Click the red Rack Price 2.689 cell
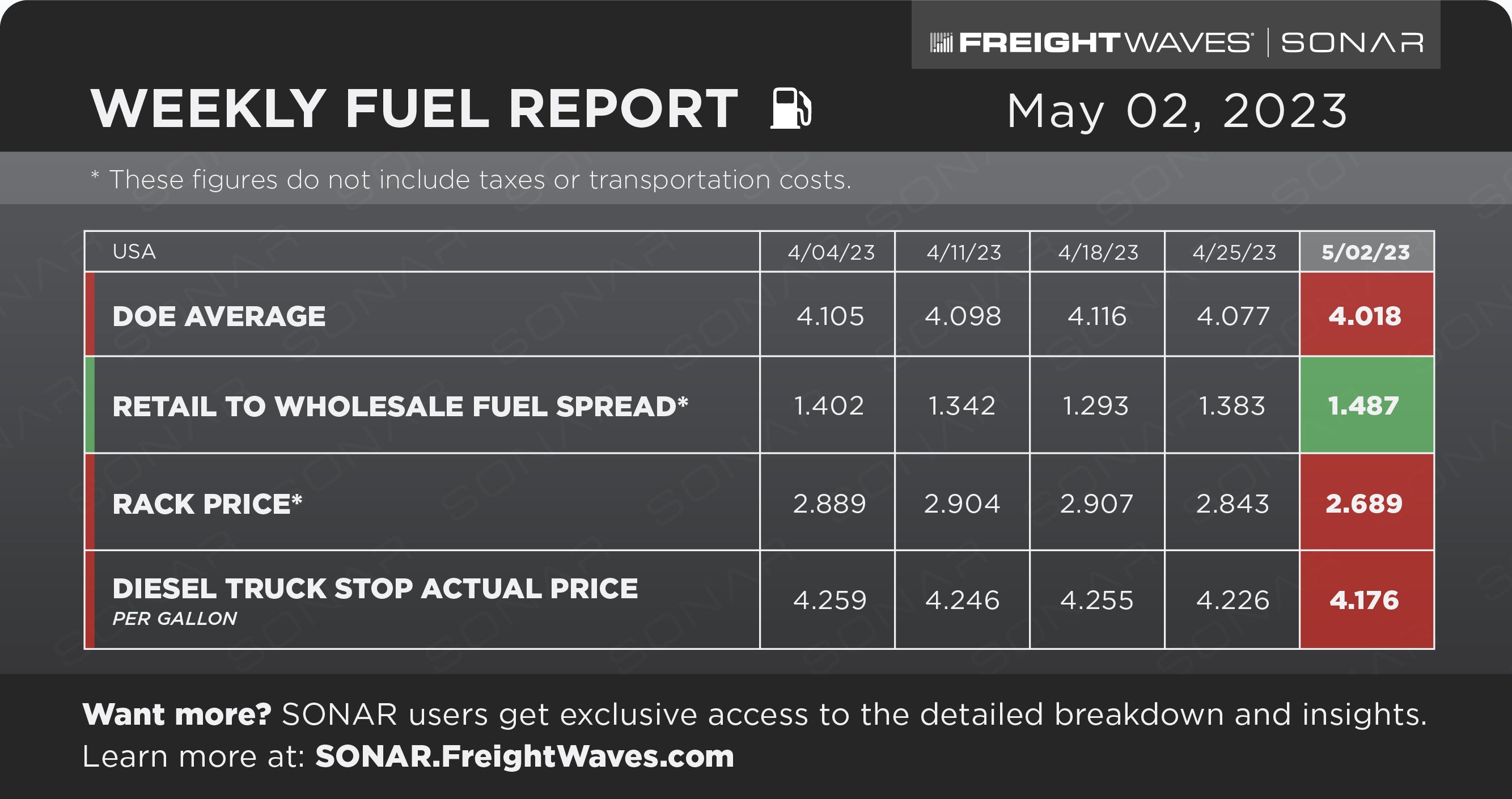The image size is (1512, 799). coord(1366,503)
